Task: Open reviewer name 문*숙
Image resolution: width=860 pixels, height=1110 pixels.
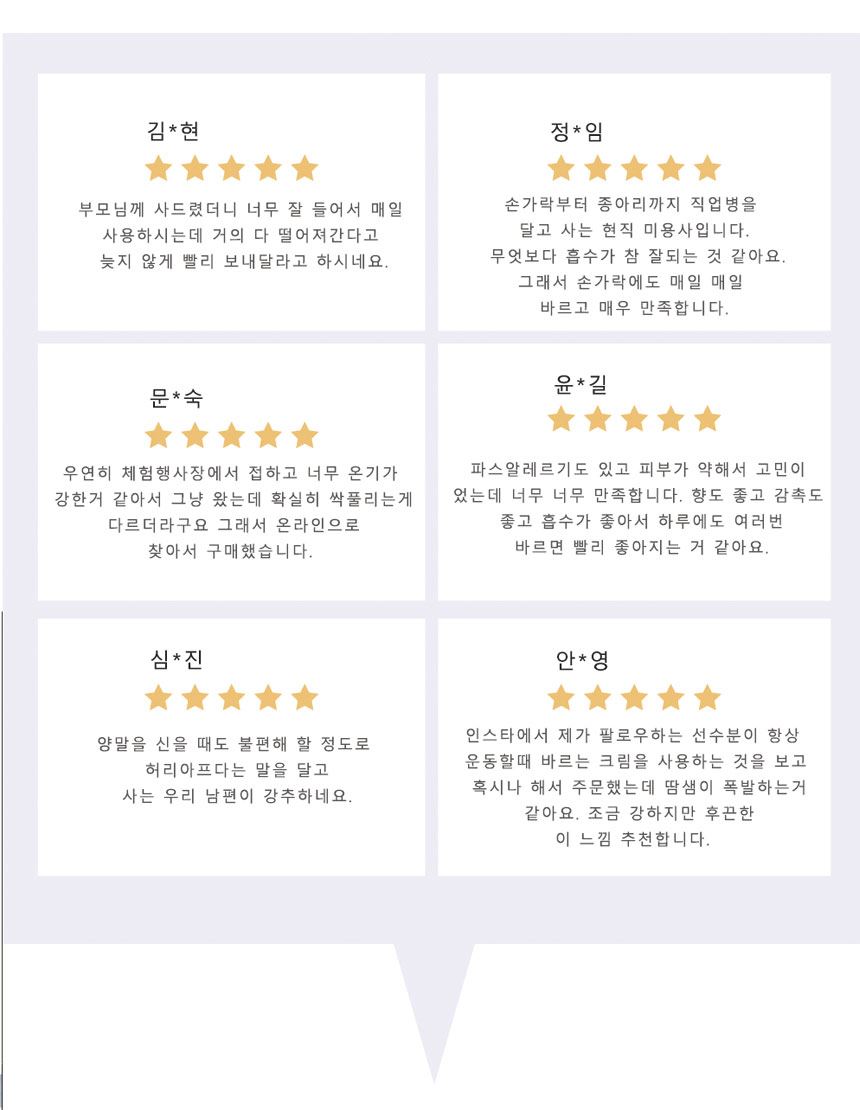Action: pyautogui.click(x=176, y=398)
